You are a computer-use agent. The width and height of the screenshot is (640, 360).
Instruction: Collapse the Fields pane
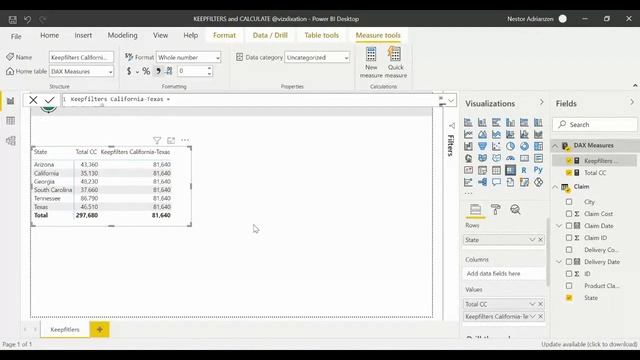(x=632, y=102)
